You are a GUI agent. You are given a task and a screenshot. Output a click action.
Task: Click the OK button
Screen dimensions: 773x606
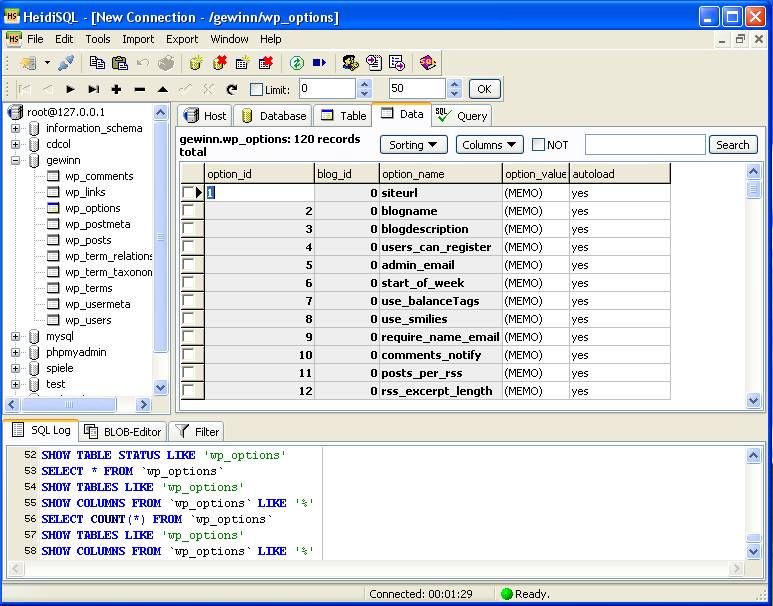coord(485,89)
